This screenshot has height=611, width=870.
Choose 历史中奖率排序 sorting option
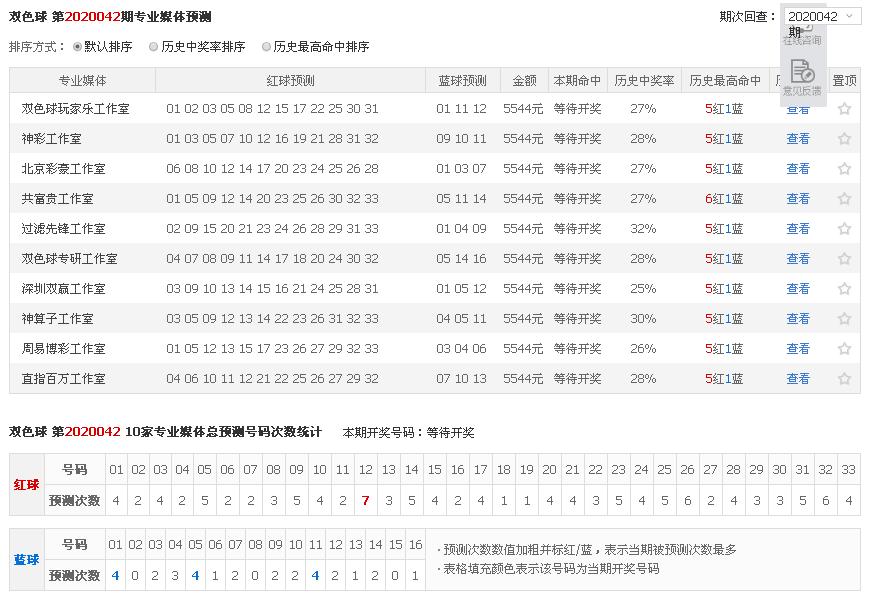click(x=153, y=47)
